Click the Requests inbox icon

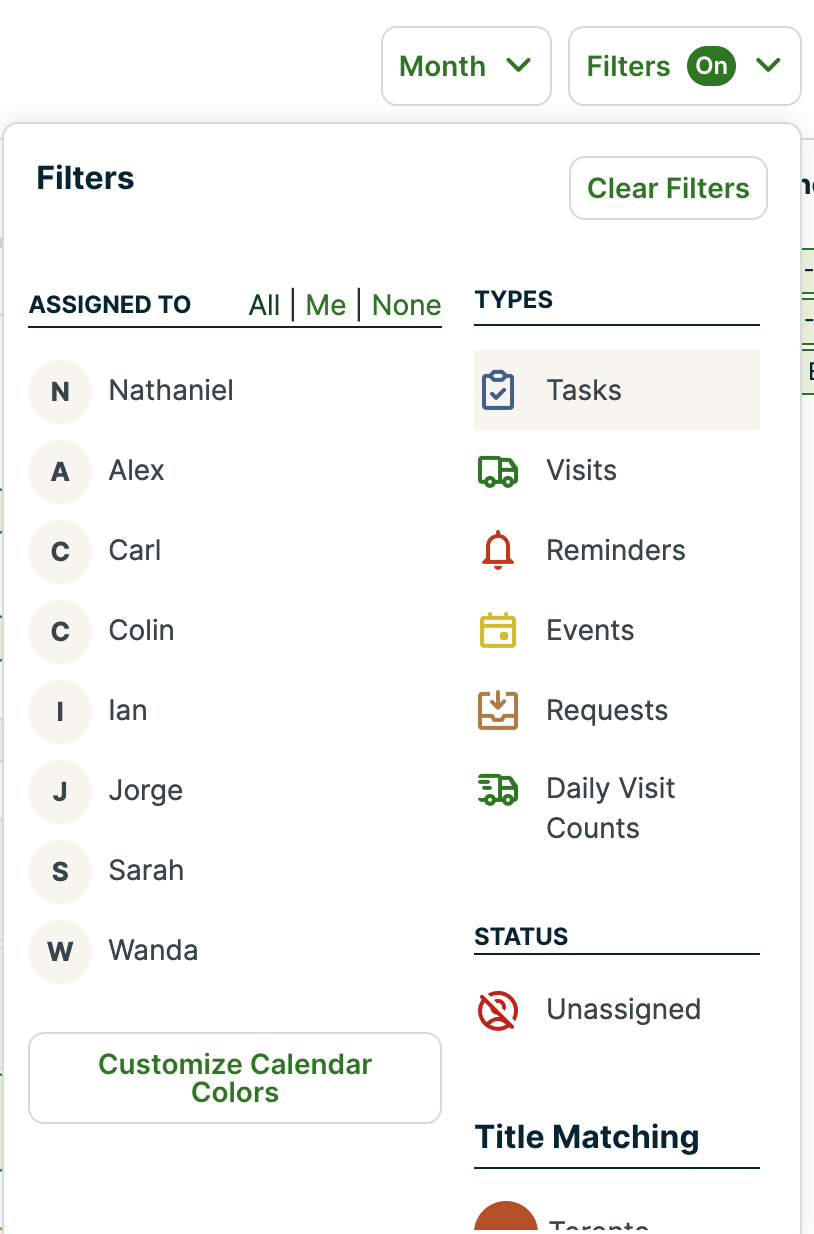pyautogui.click(x=498, y=710)
